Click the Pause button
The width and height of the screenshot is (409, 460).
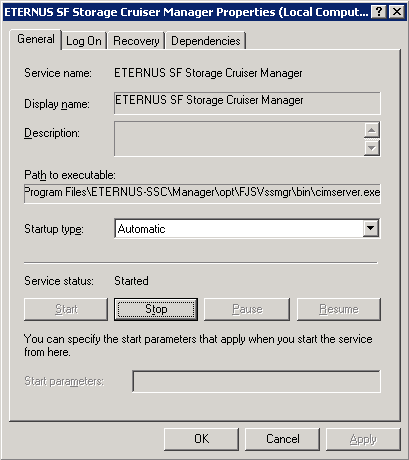tap(247, 309)
